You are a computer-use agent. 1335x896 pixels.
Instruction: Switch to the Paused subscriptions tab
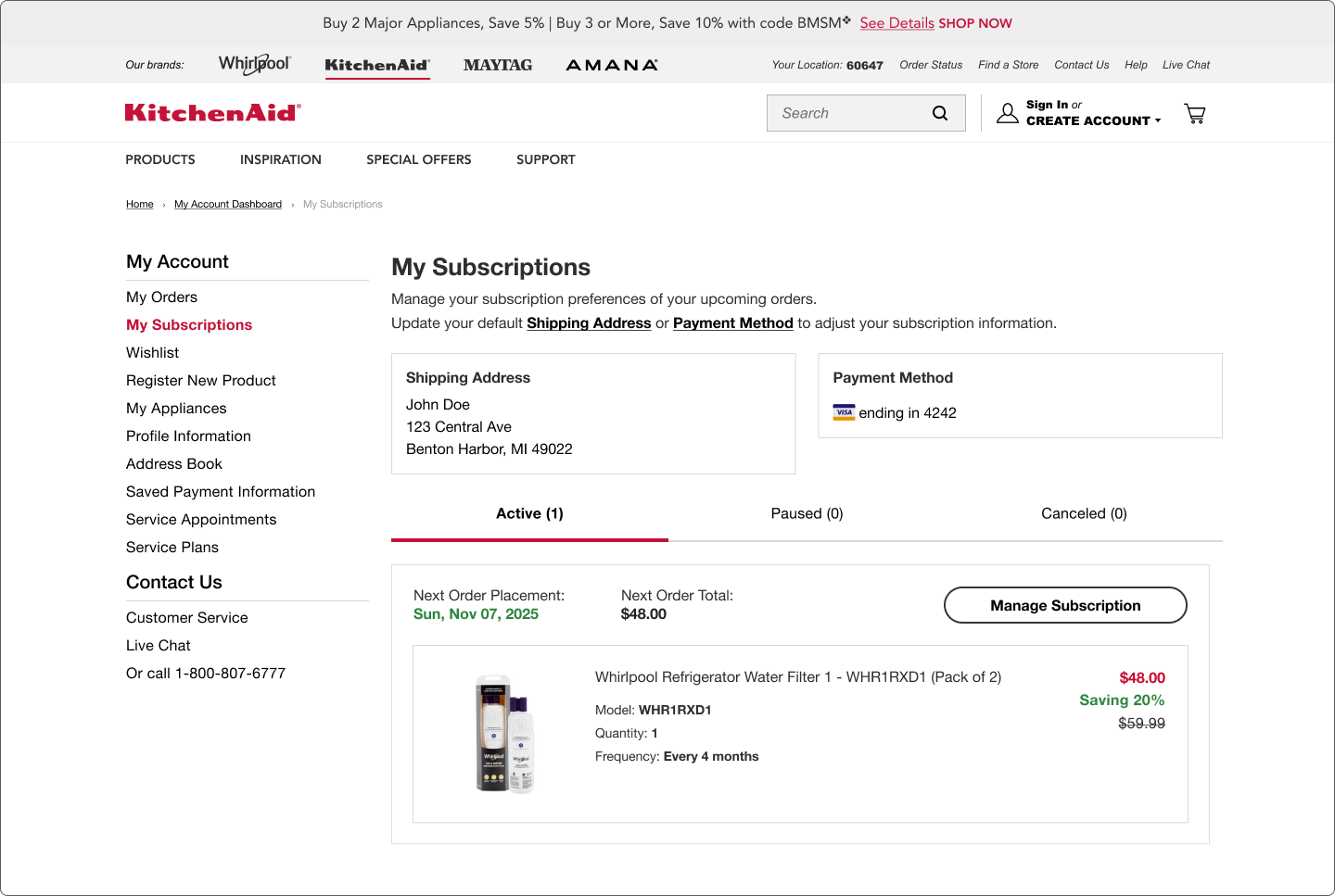[x=807, y=513]
